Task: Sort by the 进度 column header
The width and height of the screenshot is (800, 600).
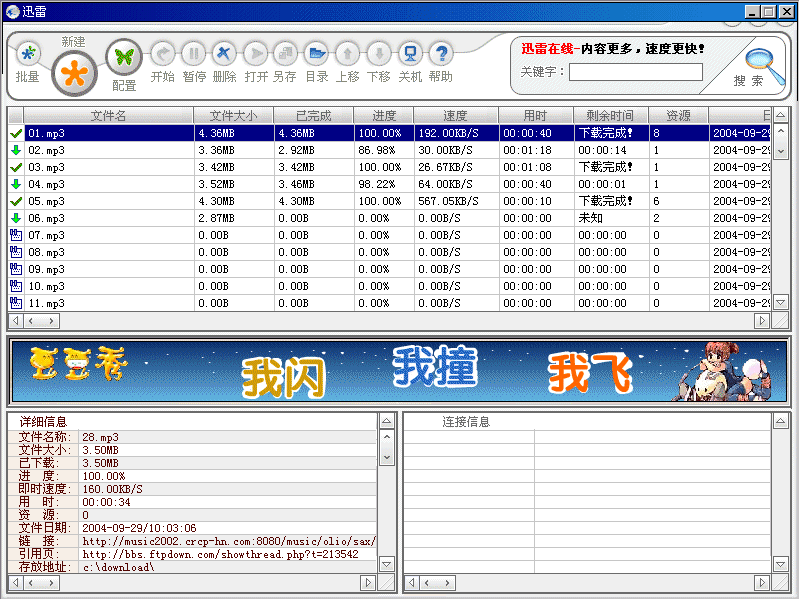Action: point(384,115)
